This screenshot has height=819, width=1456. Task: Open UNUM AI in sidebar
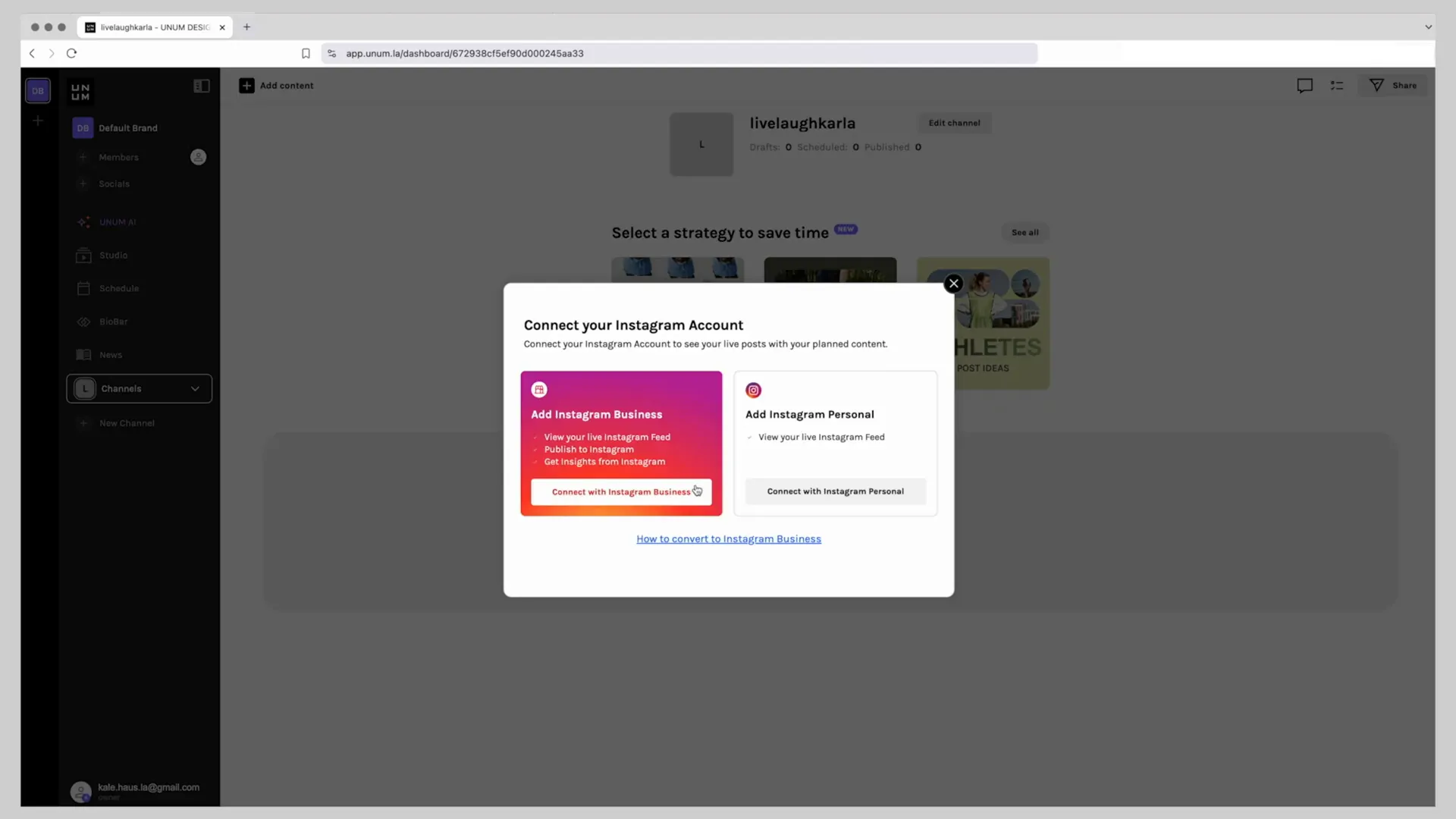coord(118,222)
